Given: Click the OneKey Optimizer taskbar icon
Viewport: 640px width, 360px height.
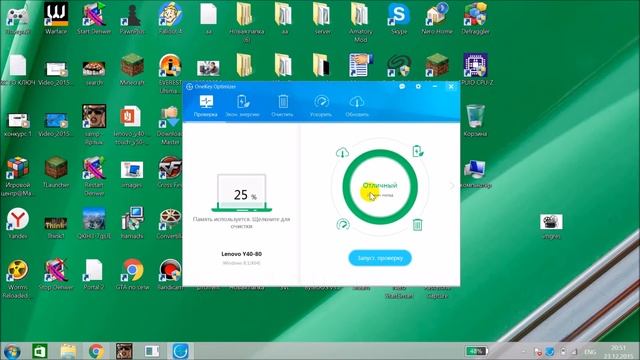Looking at the screenshot, I should (180, 351).
